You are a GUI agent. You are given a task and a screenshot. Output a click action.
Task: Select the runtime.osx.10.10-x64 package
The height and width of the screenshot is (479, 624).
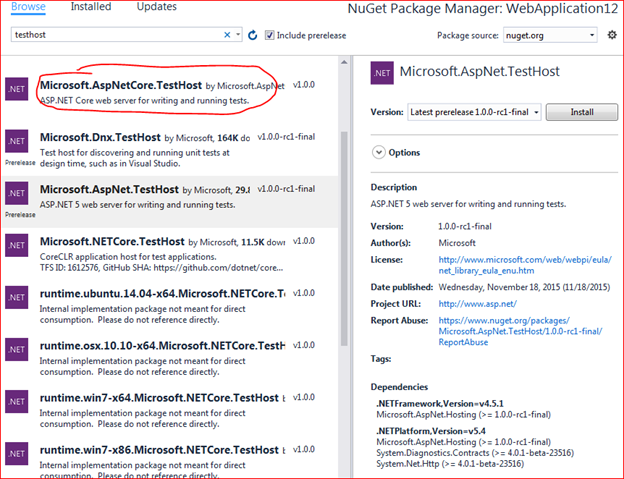pos(170,358)
